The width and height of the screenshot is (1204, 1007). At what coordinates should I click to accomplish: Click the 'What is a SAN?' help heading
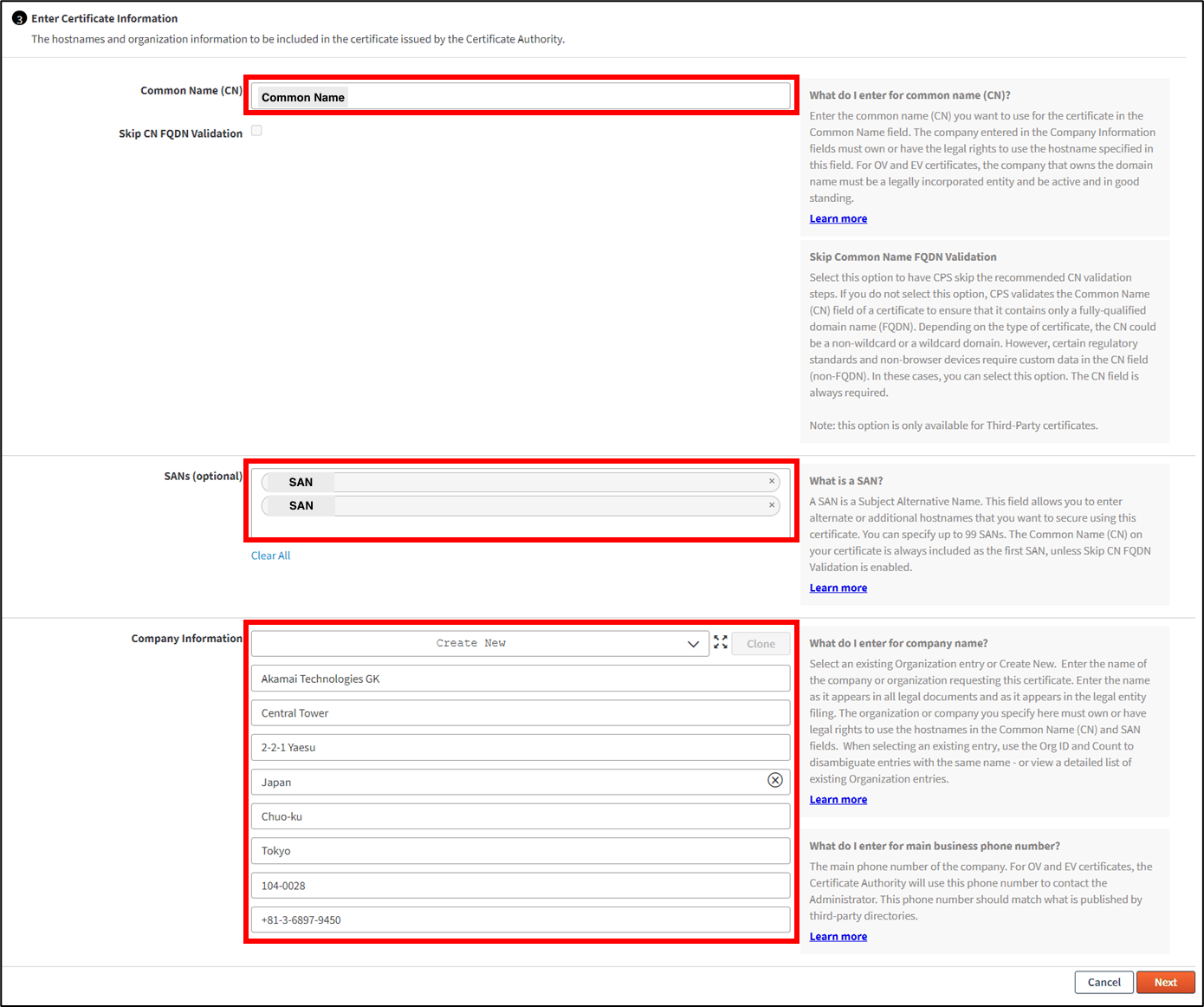coord(846,481)
